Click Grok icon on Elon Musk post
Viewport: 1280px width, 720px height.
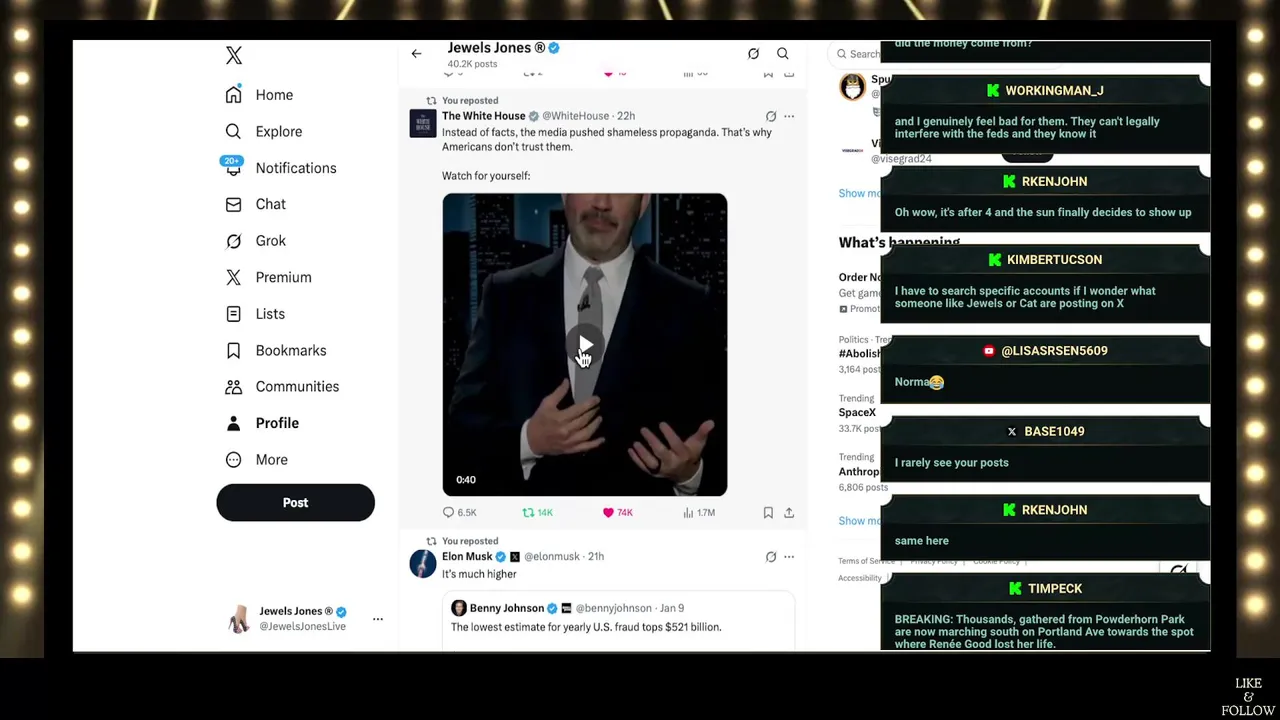(771, 557)
